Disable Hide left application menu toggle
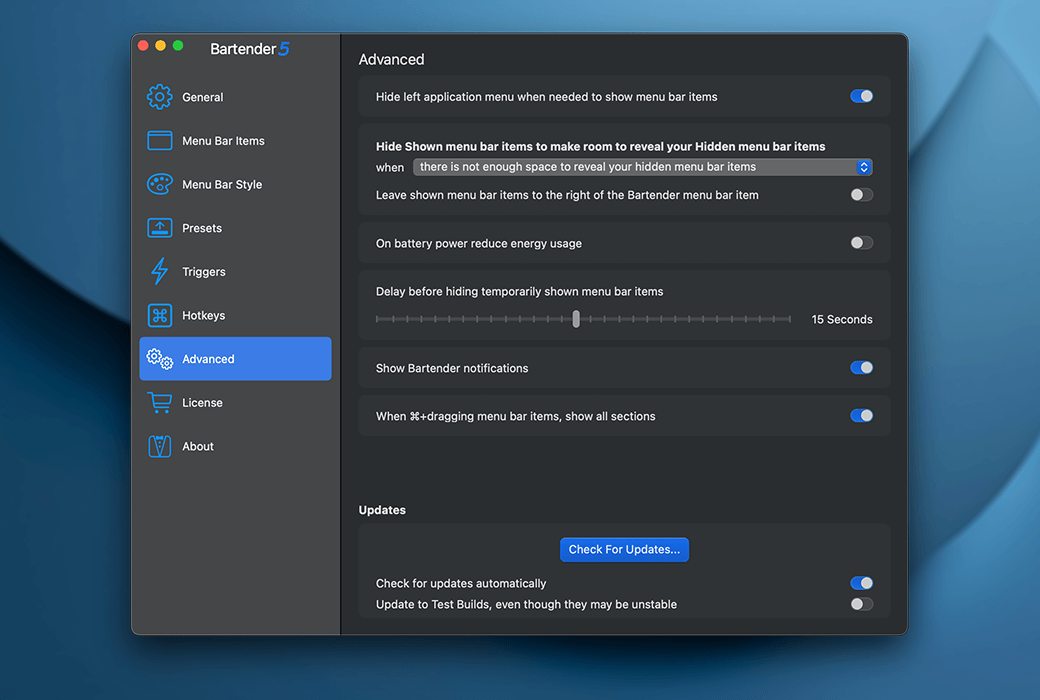Screen dimensions: 1040x700 [861, 96]
